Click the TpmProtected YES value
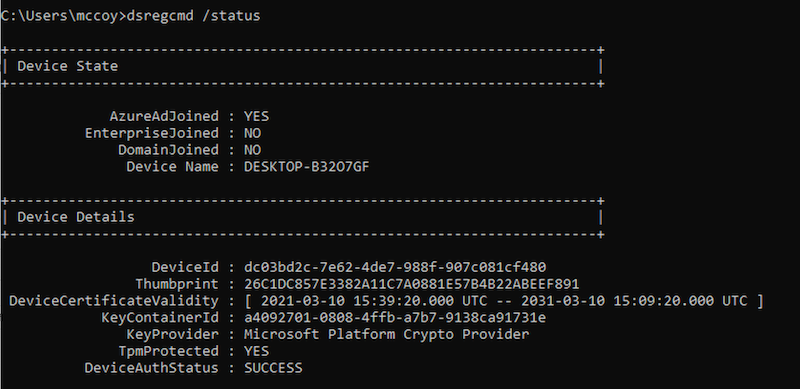 coord(256,352)
